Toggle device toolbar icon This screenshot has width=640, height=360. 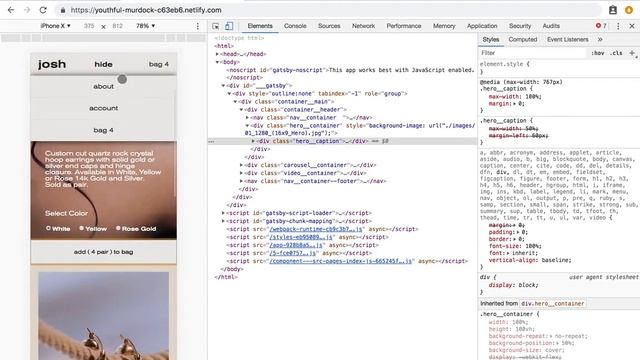[229, 26]
